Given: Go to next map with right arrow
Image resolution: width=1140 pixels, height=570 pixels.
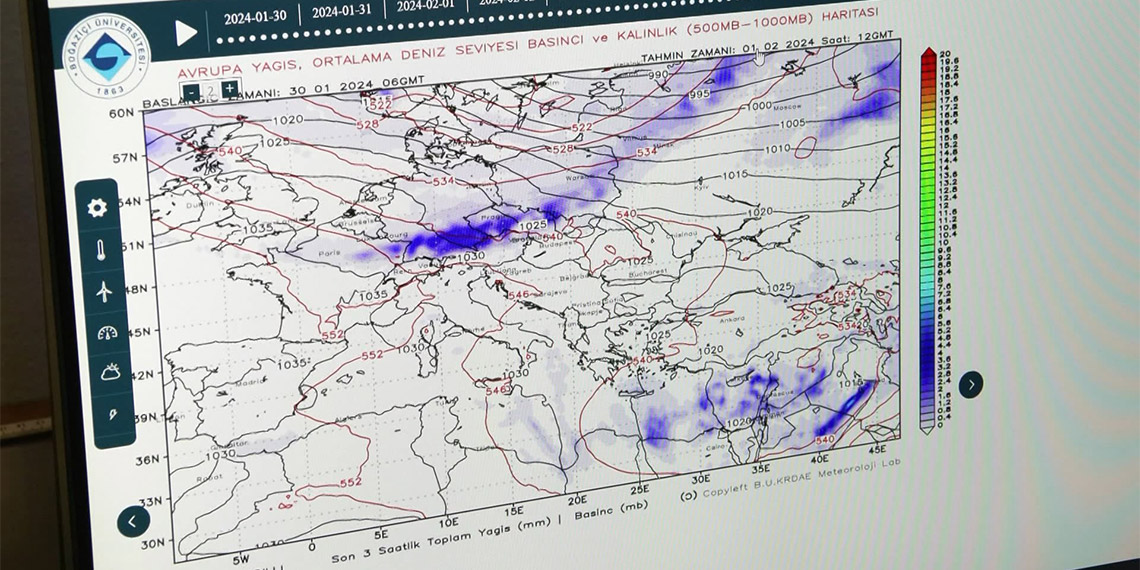Looking at the screenshot, I should tap(970, 384).
